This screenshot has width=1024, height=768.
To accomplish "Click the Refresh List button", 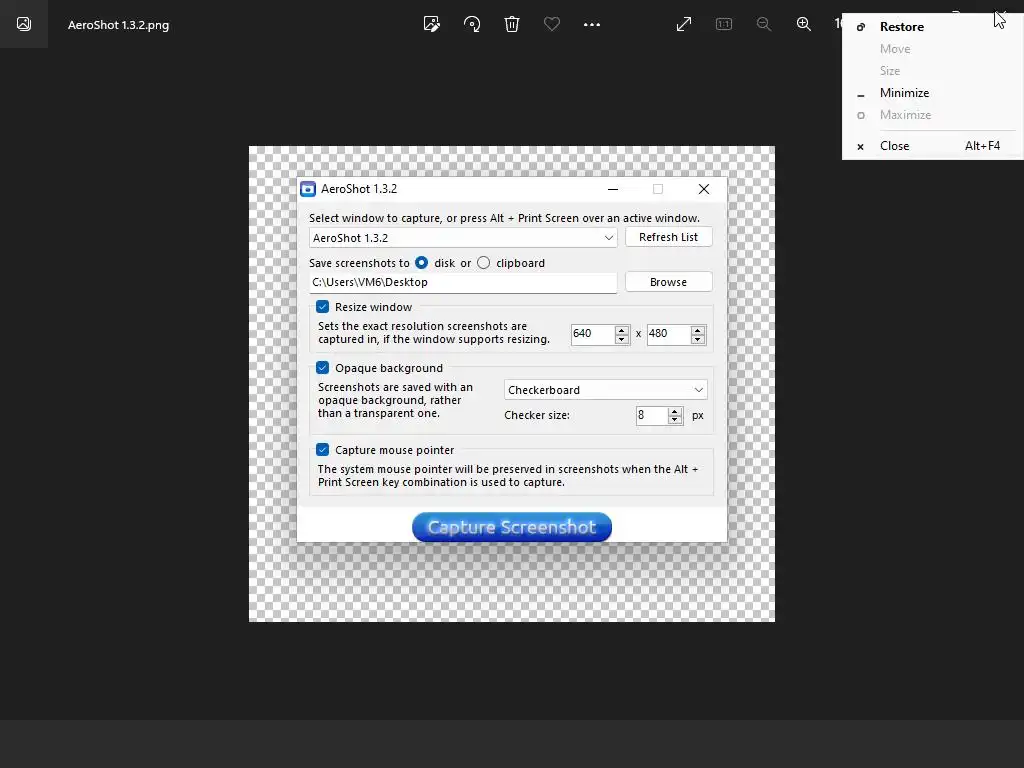I will coord(668,237).
